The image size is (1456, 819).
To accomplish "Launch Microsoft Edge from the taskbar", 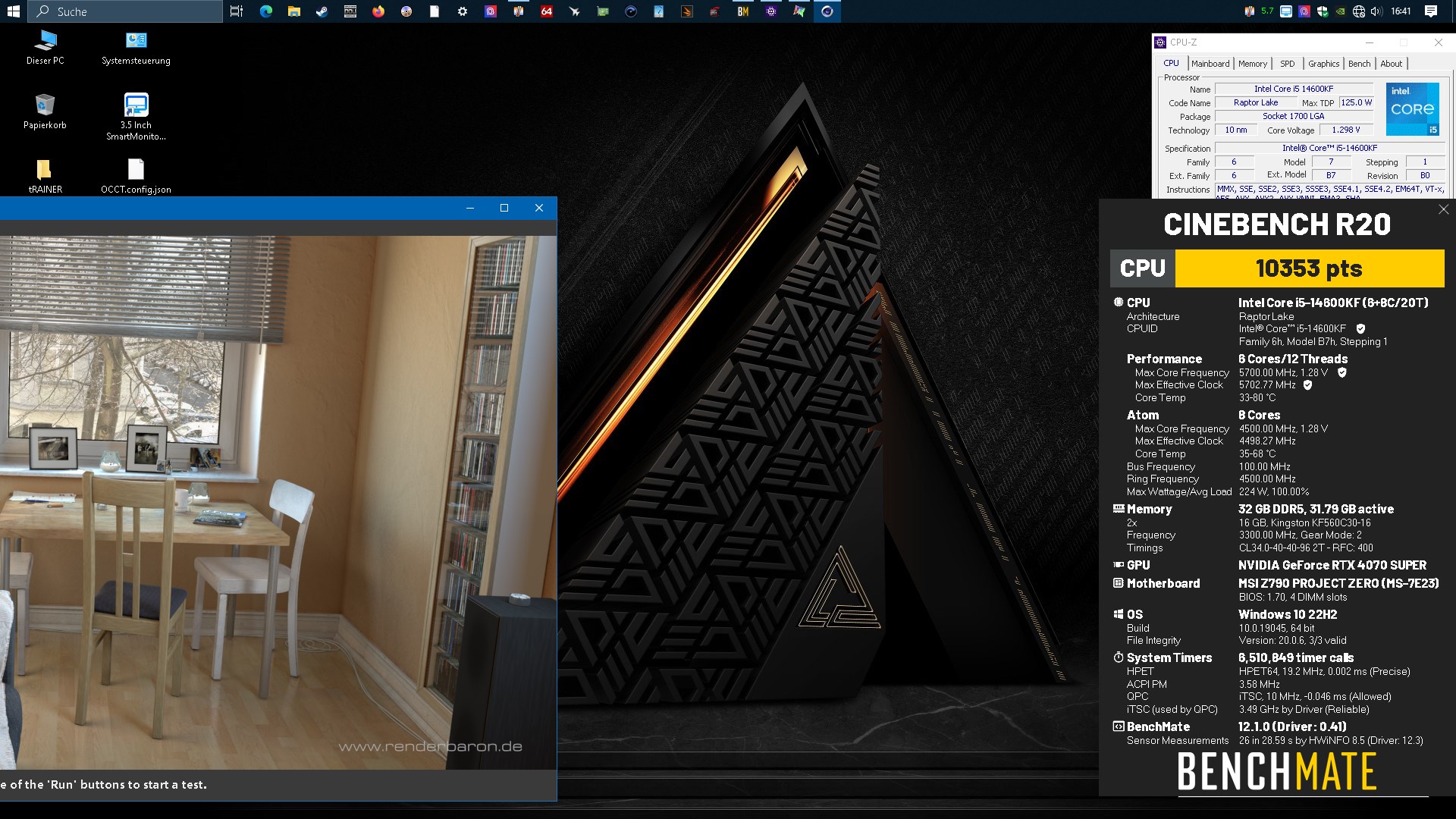I will (x=266, y=11).
